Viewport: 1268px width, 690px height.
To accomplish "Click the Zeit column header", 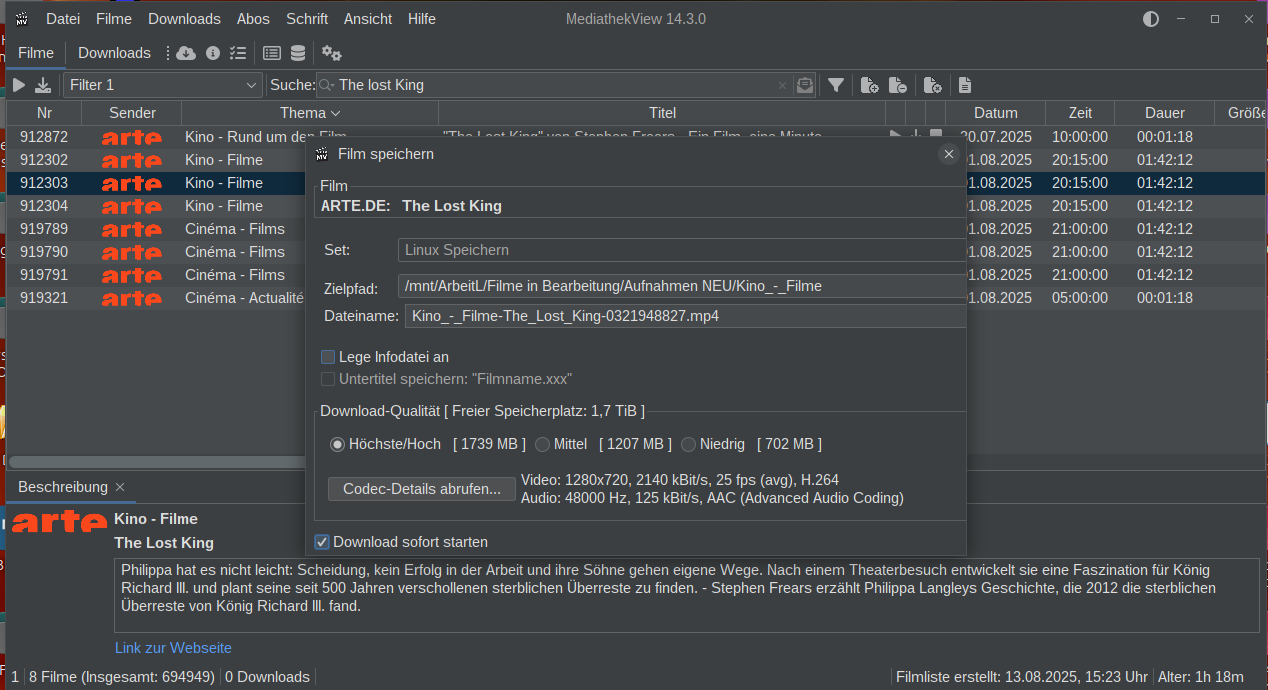I will (x=1080, y=113).
